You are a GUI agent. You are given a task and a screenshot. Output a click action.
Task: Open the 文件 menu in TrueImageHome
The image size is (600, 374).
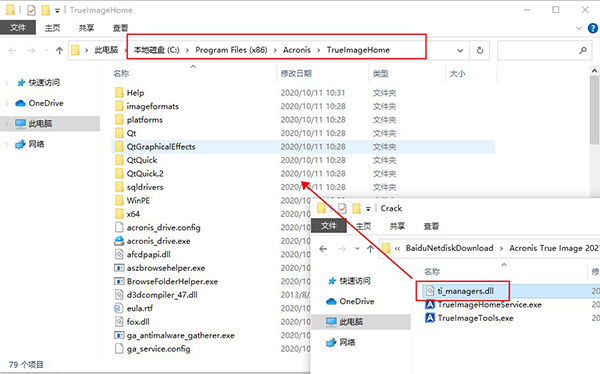point(18,28)
